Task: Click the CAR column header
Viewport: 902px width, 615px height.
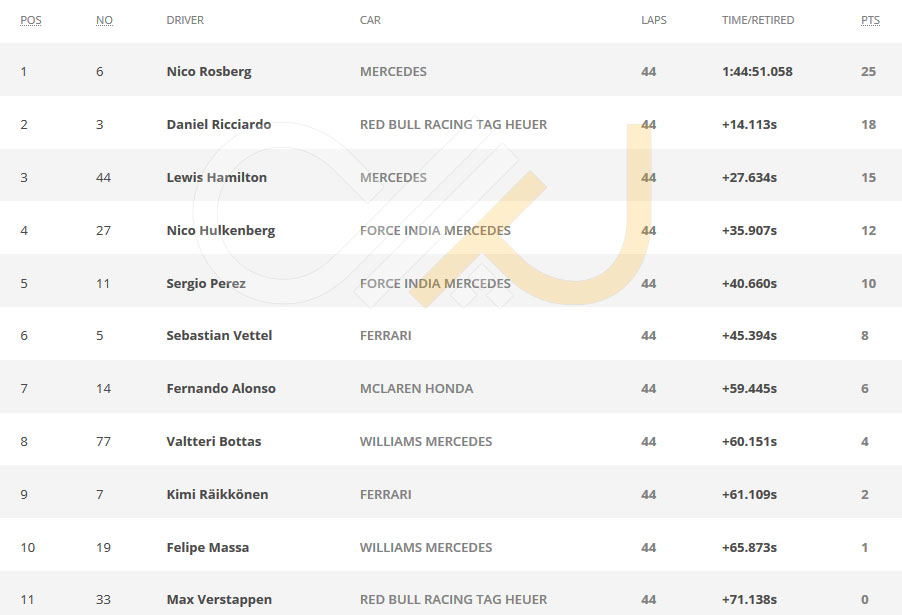Action: pos(370,20)
